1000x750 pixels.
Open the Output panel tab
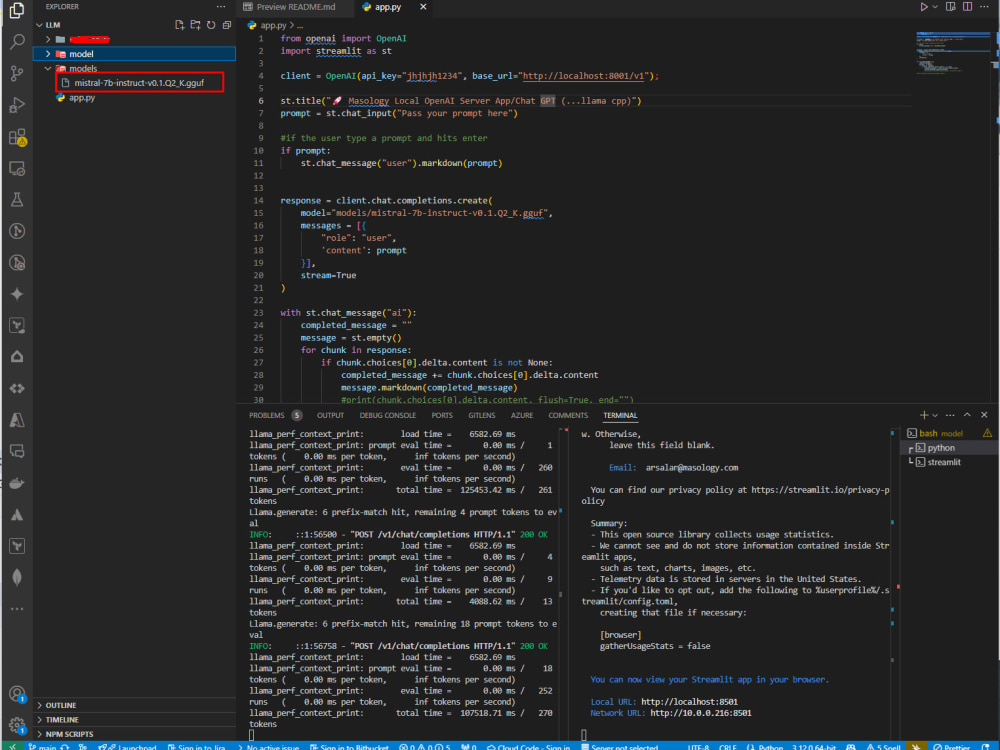(x=330, y=415)
